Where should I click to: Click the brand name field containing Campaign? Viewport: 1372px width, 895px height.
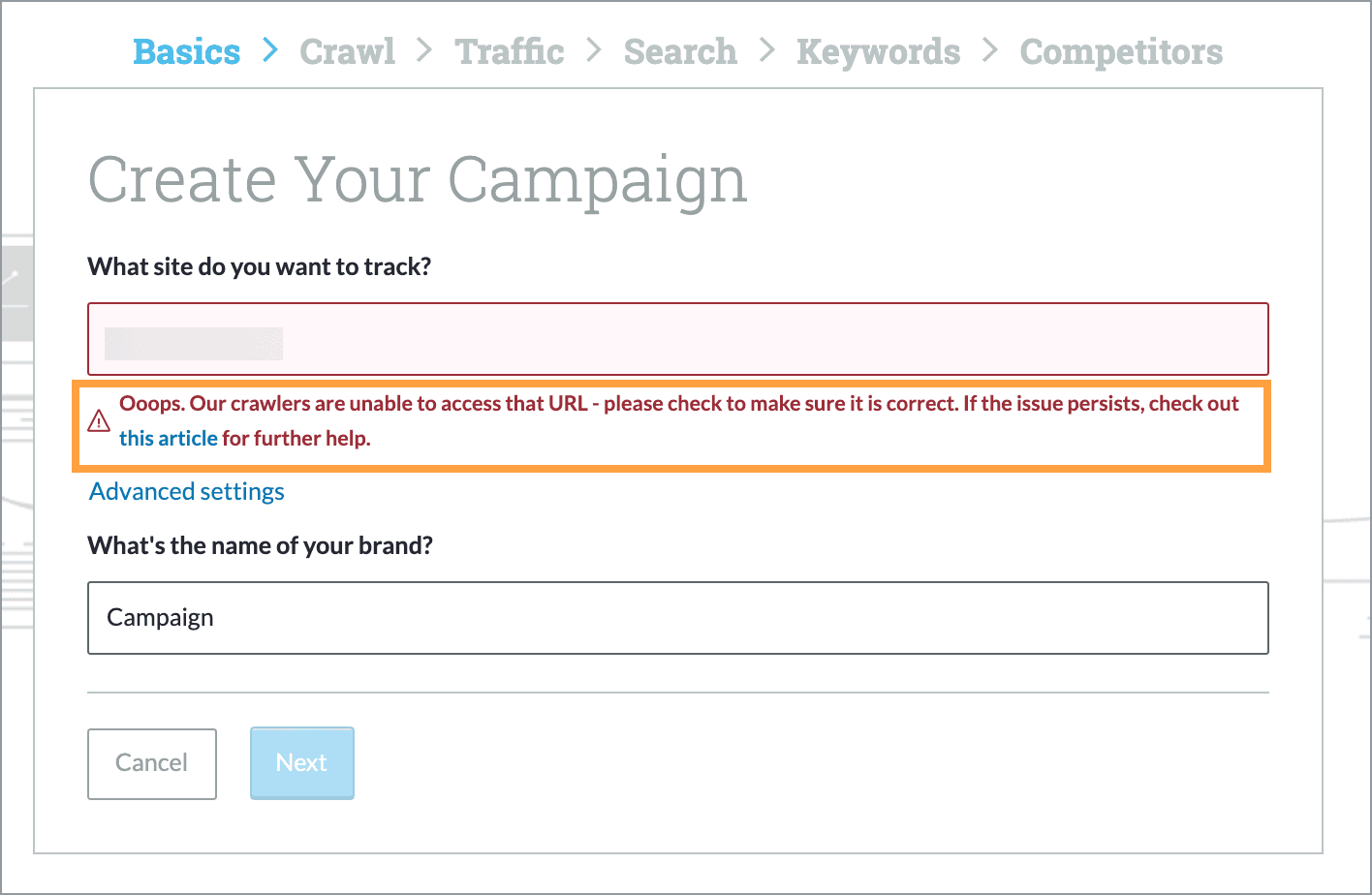[x=678, y=617]
